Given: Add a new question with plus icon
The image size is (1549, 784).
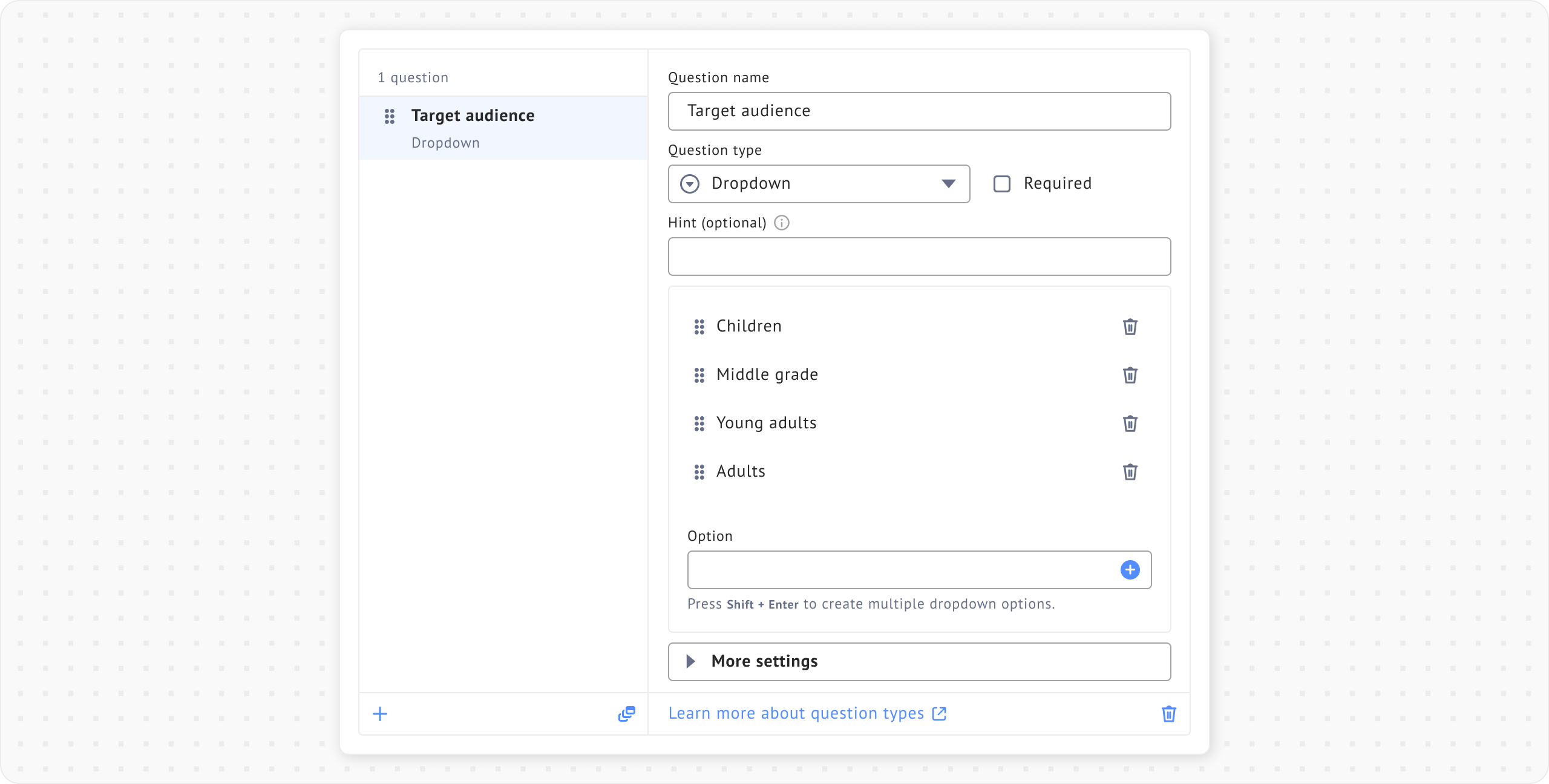Looking at the screenshot, I should pos(380,714).
